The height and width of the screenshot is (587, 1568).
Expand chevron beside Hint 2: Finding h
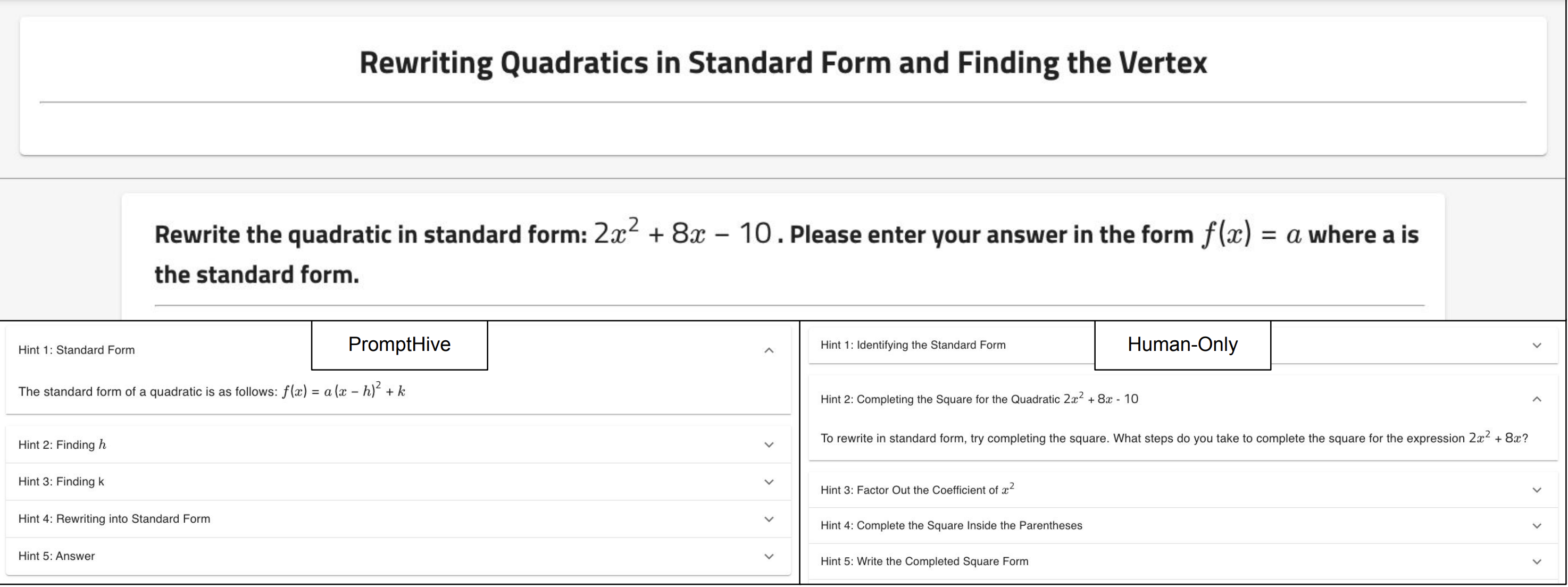click(769, 445)
